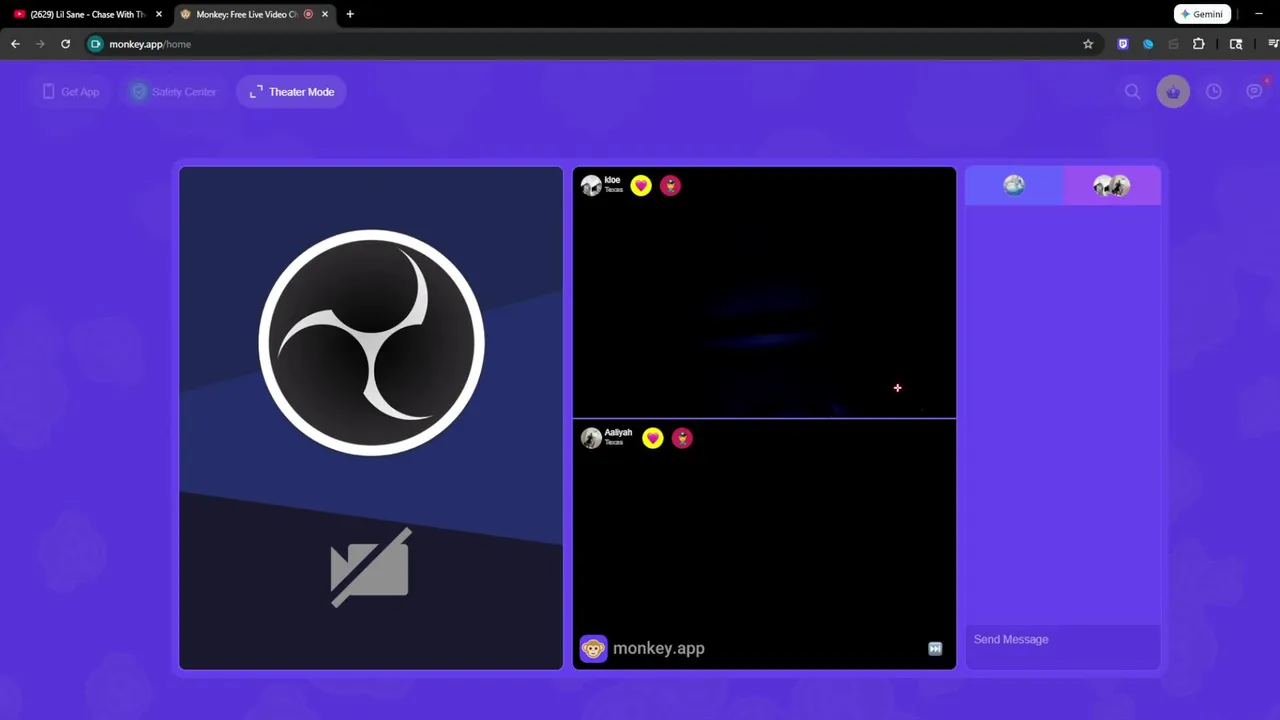
Task: Click the disabled camera icon
Action: point(371,567)
